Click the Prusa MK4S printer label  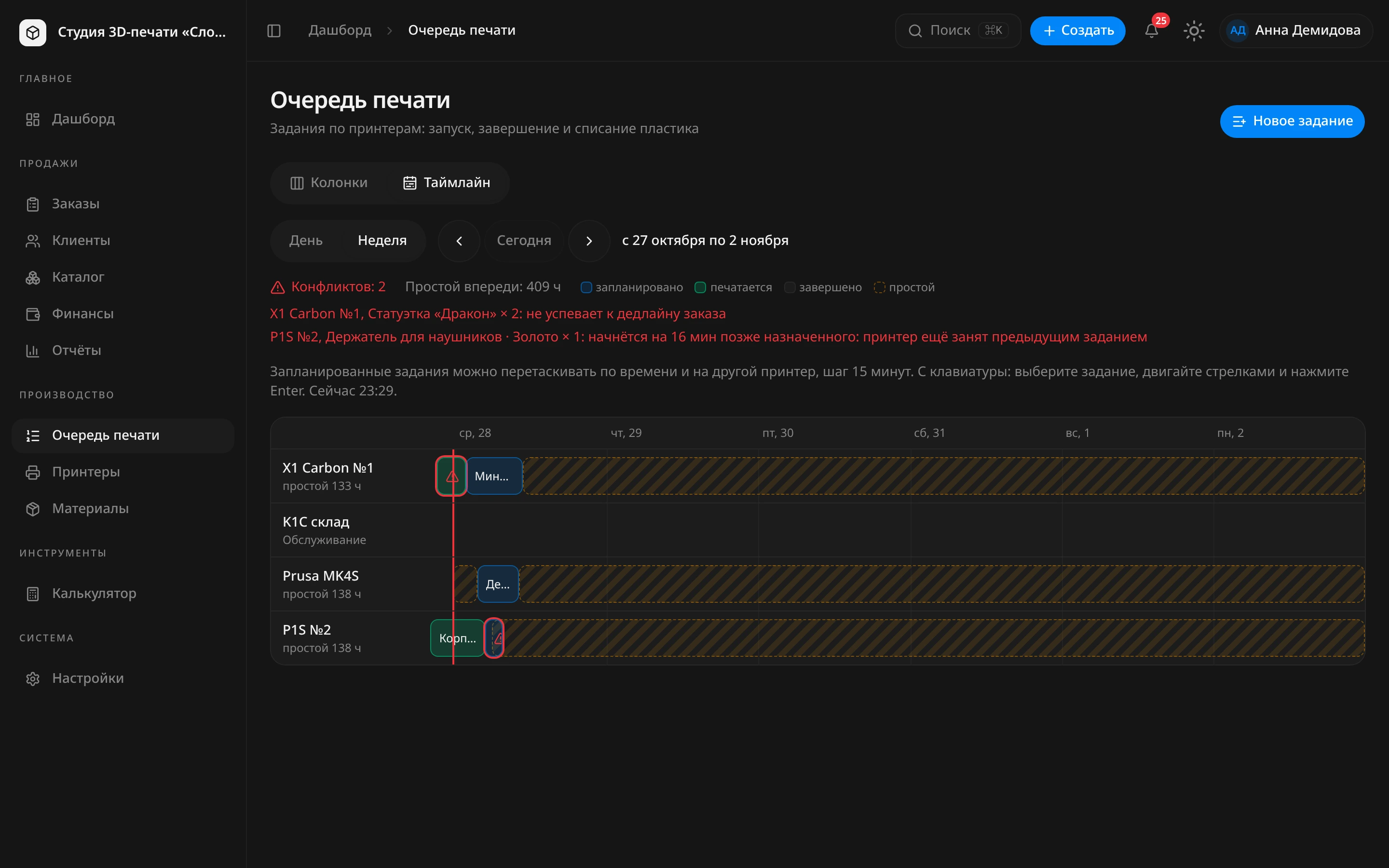coord(320,576)
